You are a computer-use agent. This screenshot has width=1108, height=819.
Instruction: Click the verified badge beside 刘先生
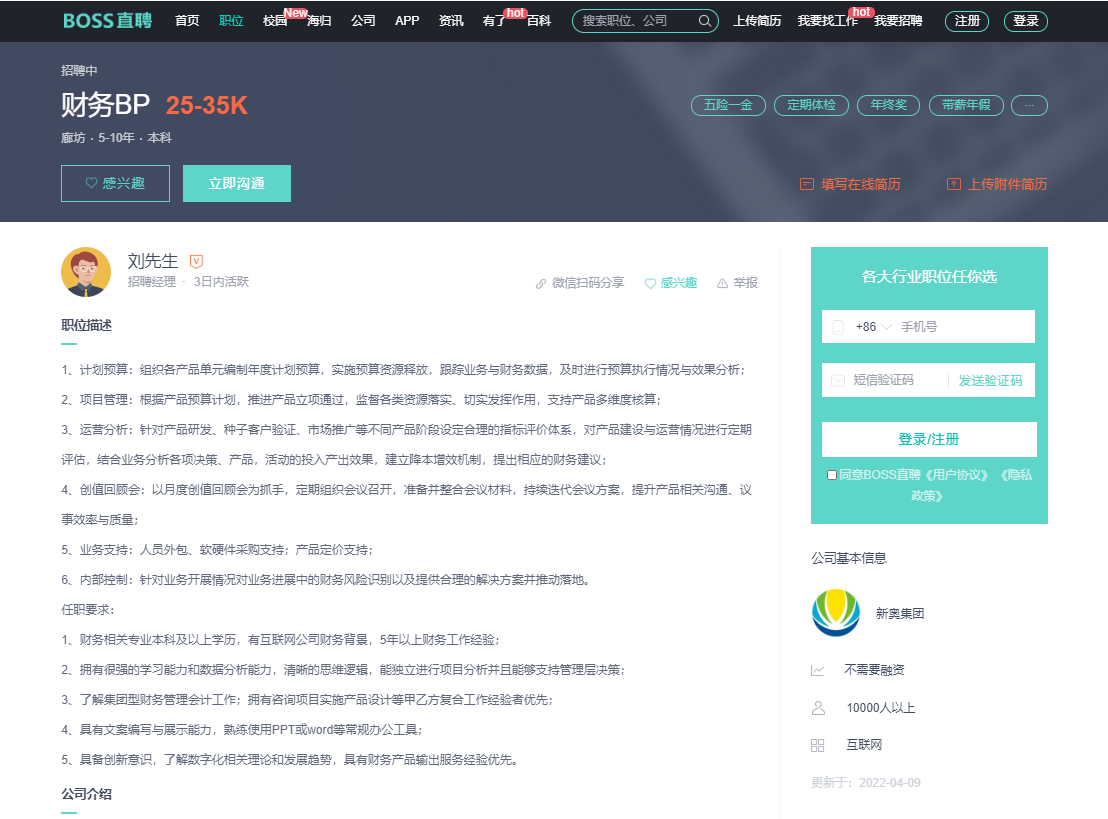coord(196,261)
